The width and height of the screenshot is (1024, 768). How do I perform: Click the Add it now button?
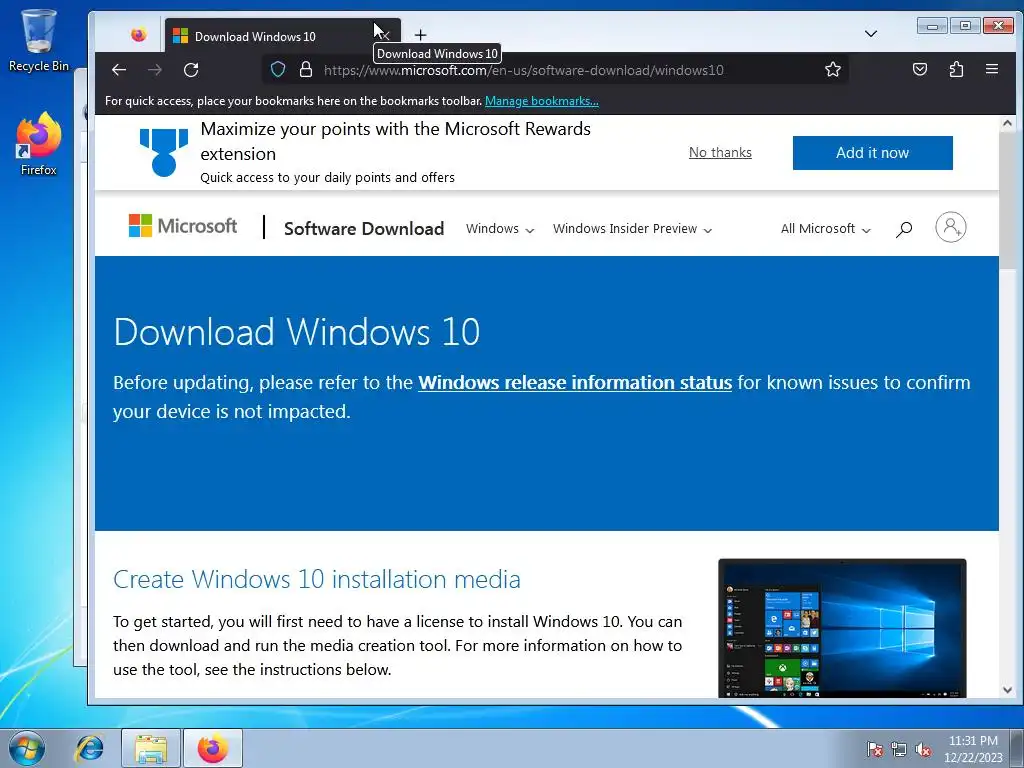pos(872,153)
